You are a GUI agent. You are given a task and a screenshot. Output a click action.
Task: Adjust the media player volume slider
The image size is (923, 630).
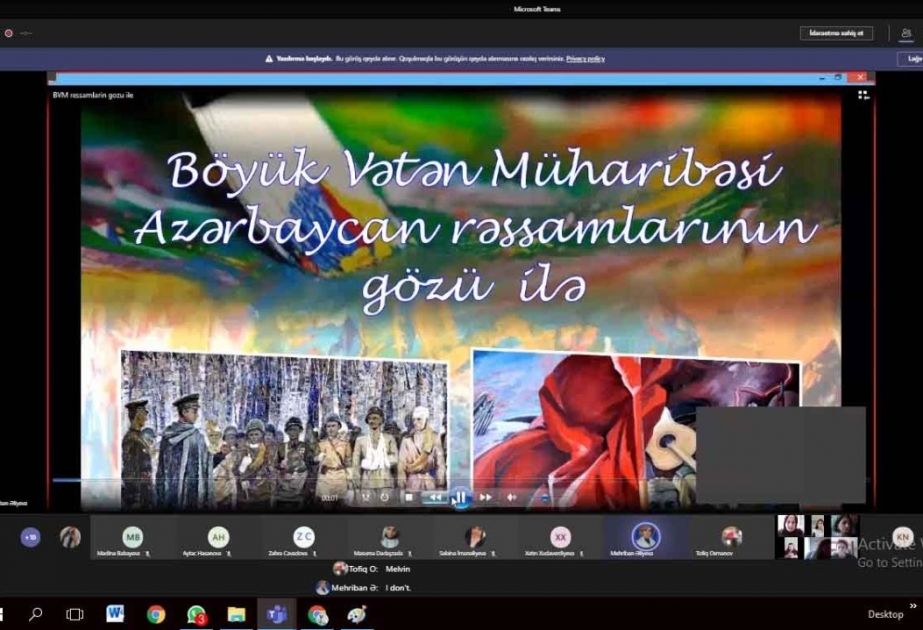pyautogui.click(x=545, y=498)
